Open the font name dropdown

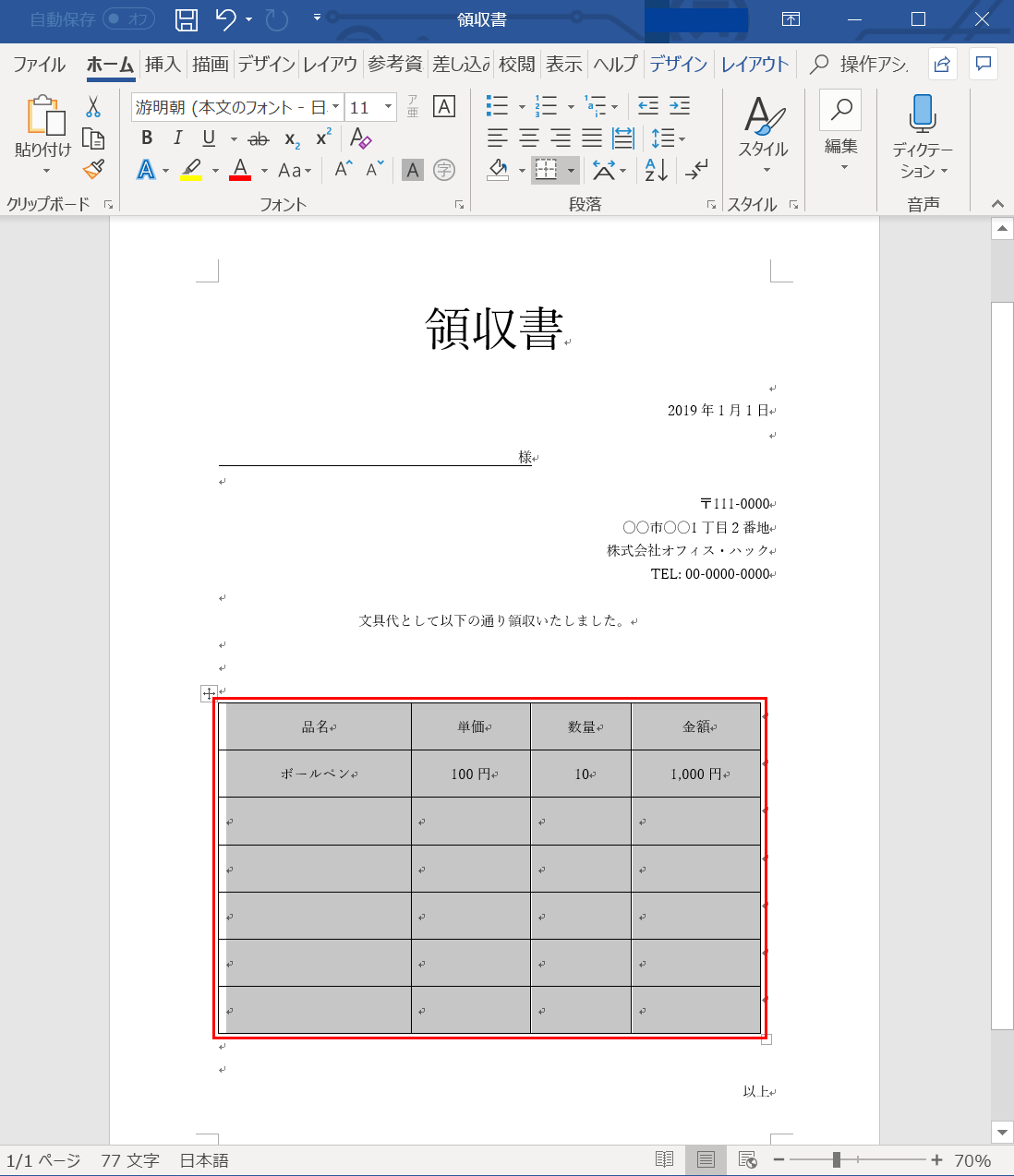click(x=336, y=107)
